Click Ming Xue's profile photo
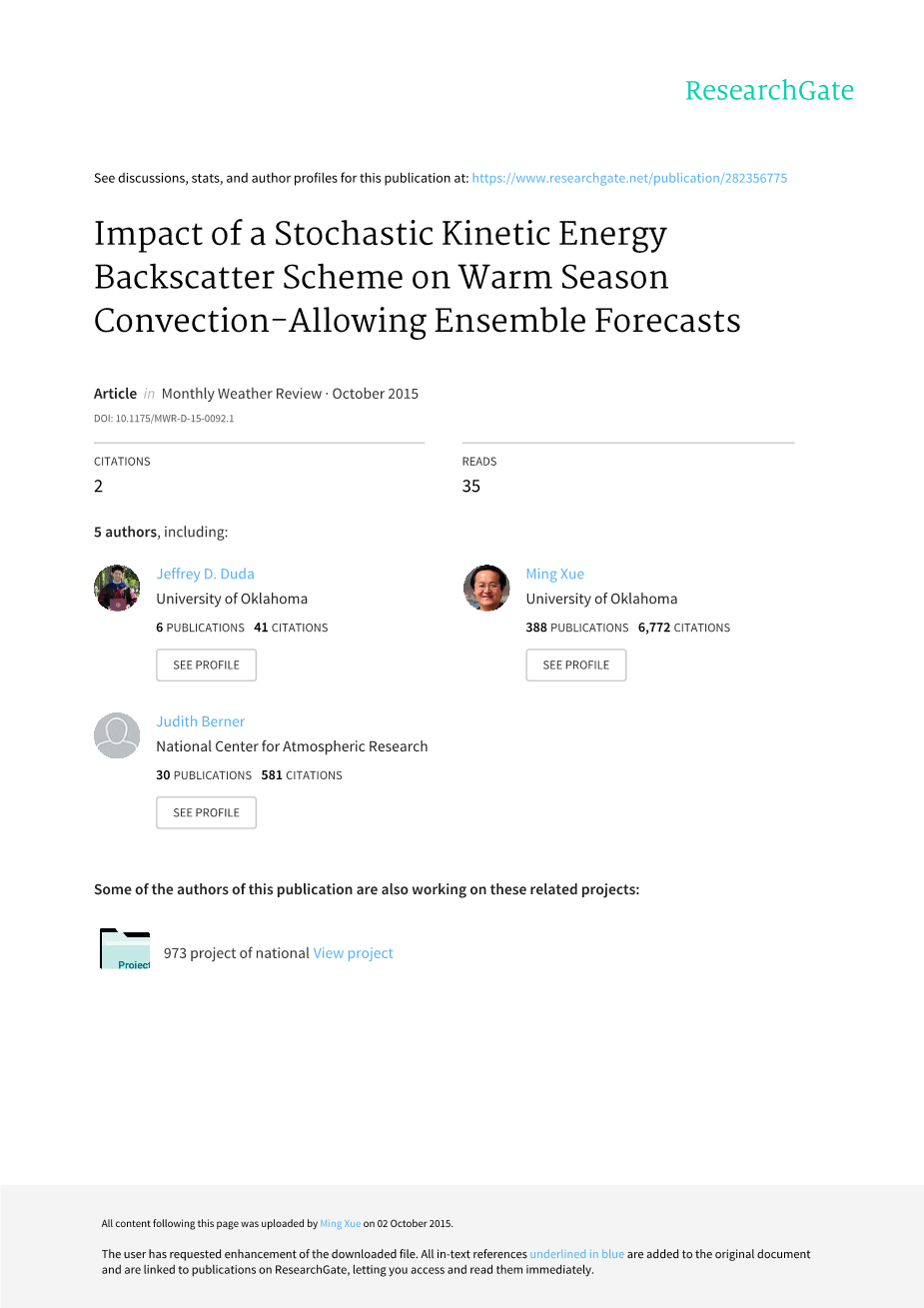The image size is (924, 1308). (486, 588)
